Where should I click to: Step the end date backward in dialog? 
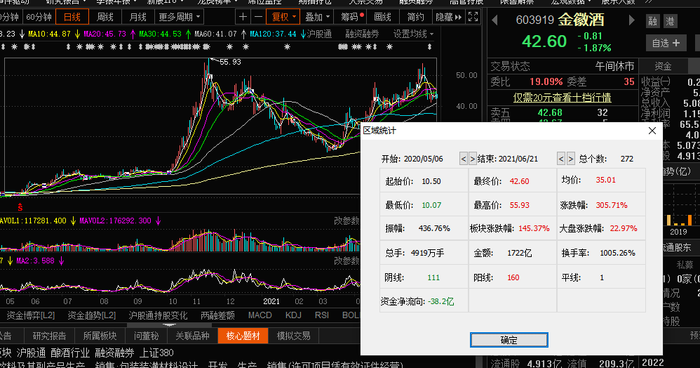[561, 159]
